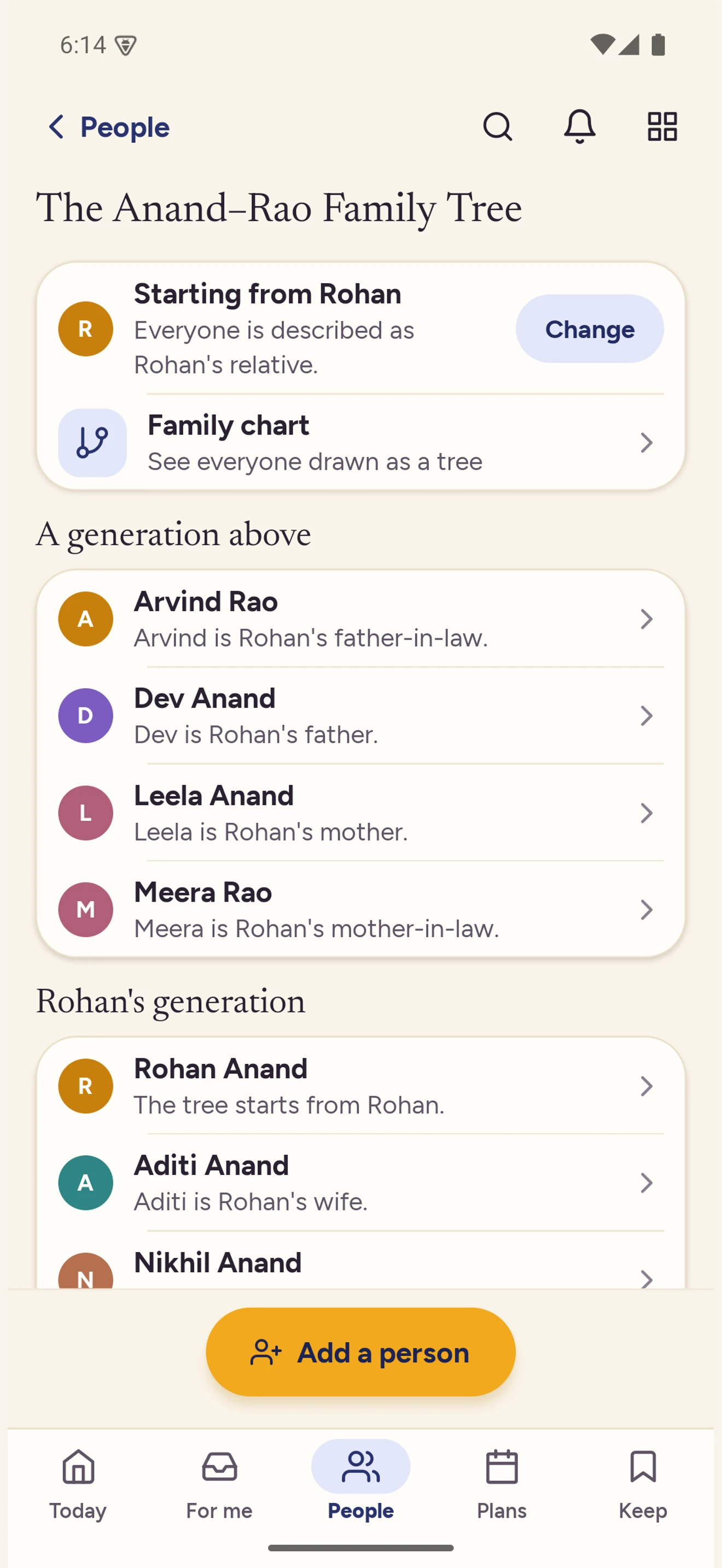Open Arvind Rao's details chevron

click(x=647, y=619)
